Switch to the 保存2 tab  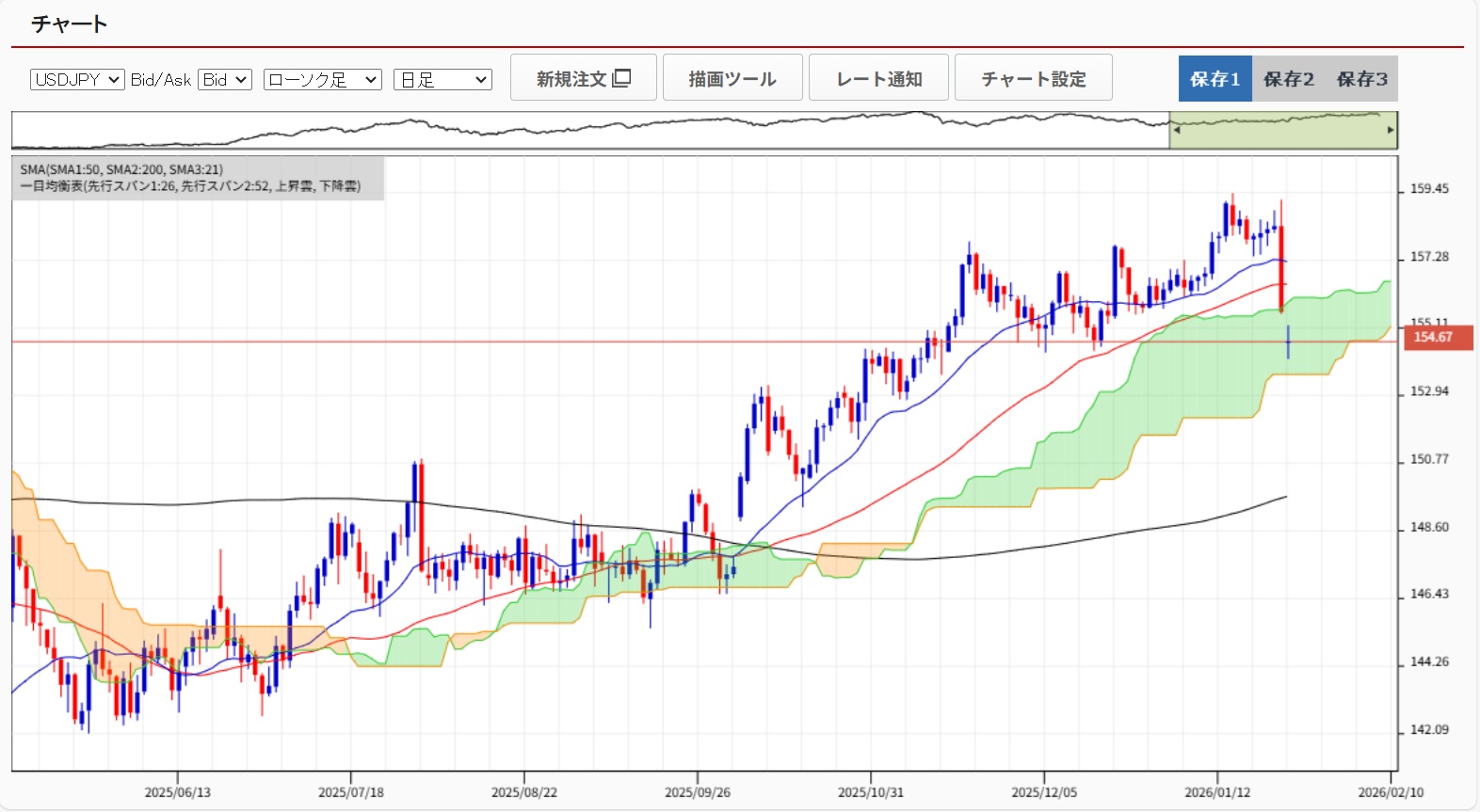tap(1288, 79)
